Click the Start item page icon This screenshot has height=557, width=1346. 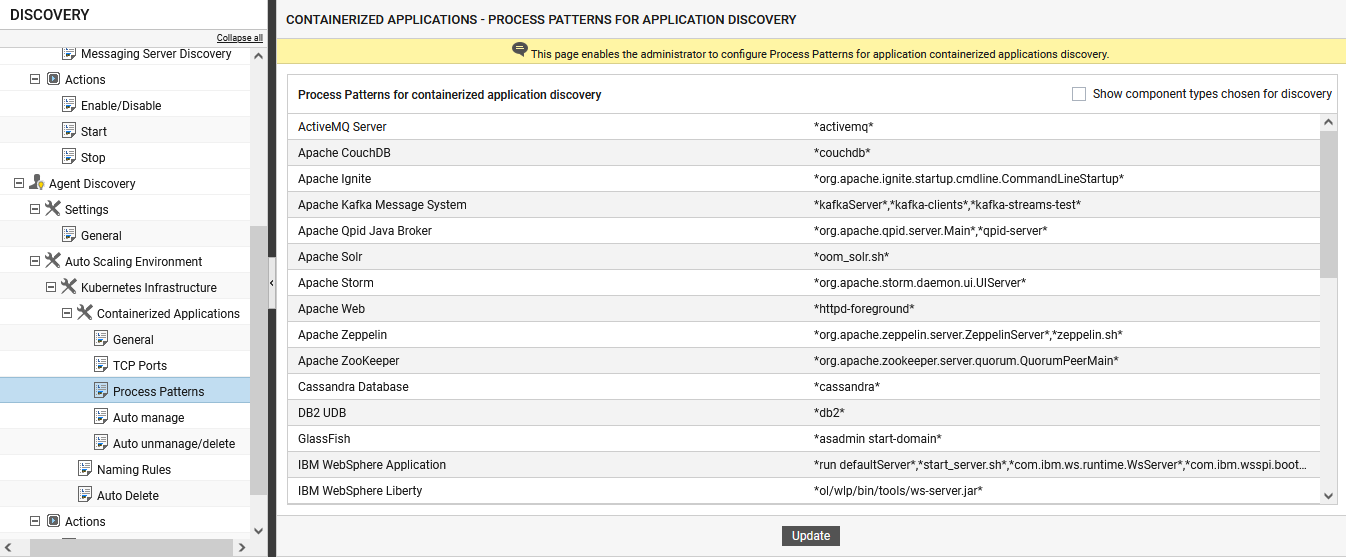pos(69,131)
